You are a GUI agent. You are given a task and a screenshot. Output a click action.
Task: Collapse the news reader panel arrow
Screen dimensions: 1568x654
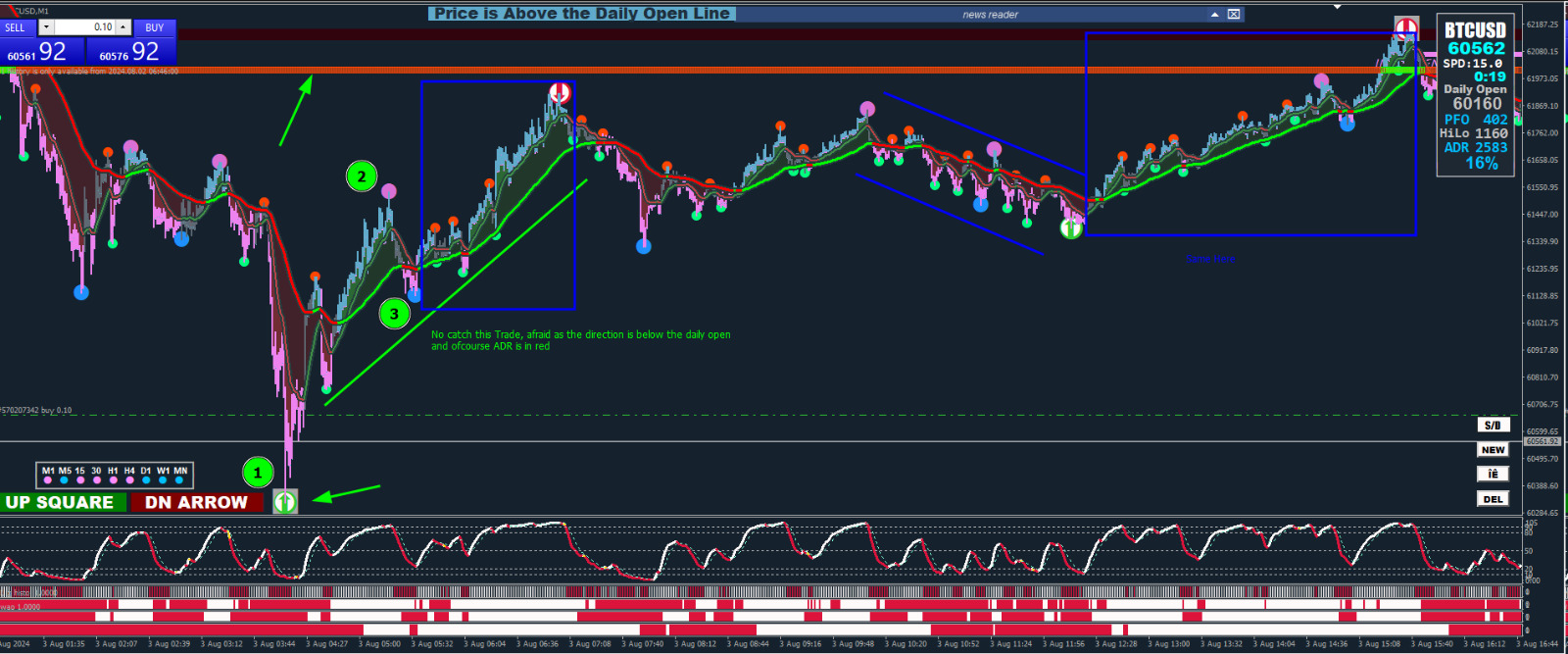(x=1215, y=15)
